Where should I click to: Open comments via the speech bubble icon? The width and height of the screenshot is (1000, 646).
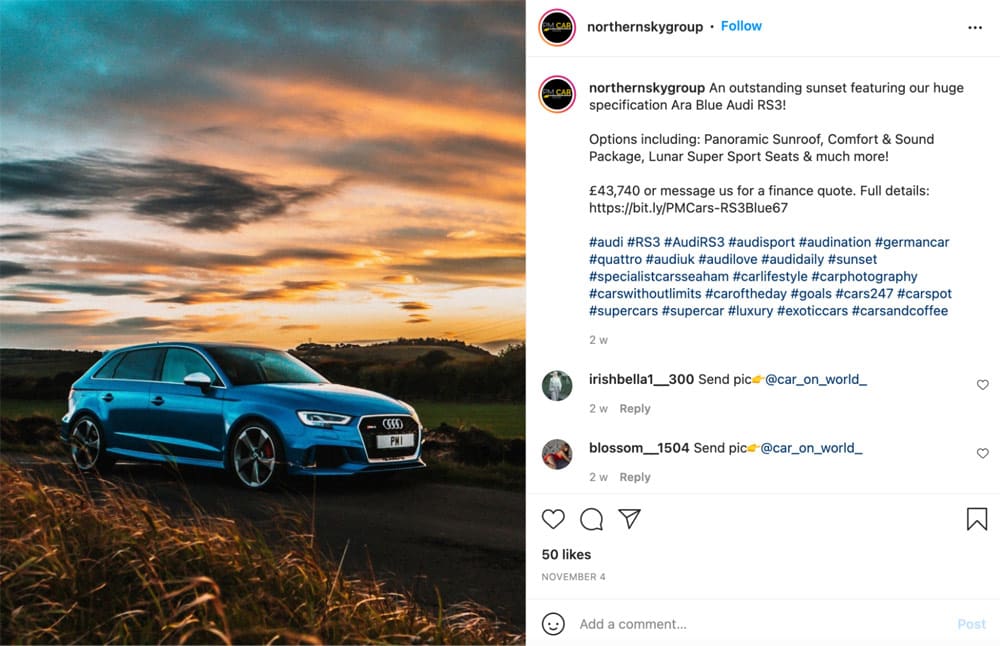tap(591, 519)
